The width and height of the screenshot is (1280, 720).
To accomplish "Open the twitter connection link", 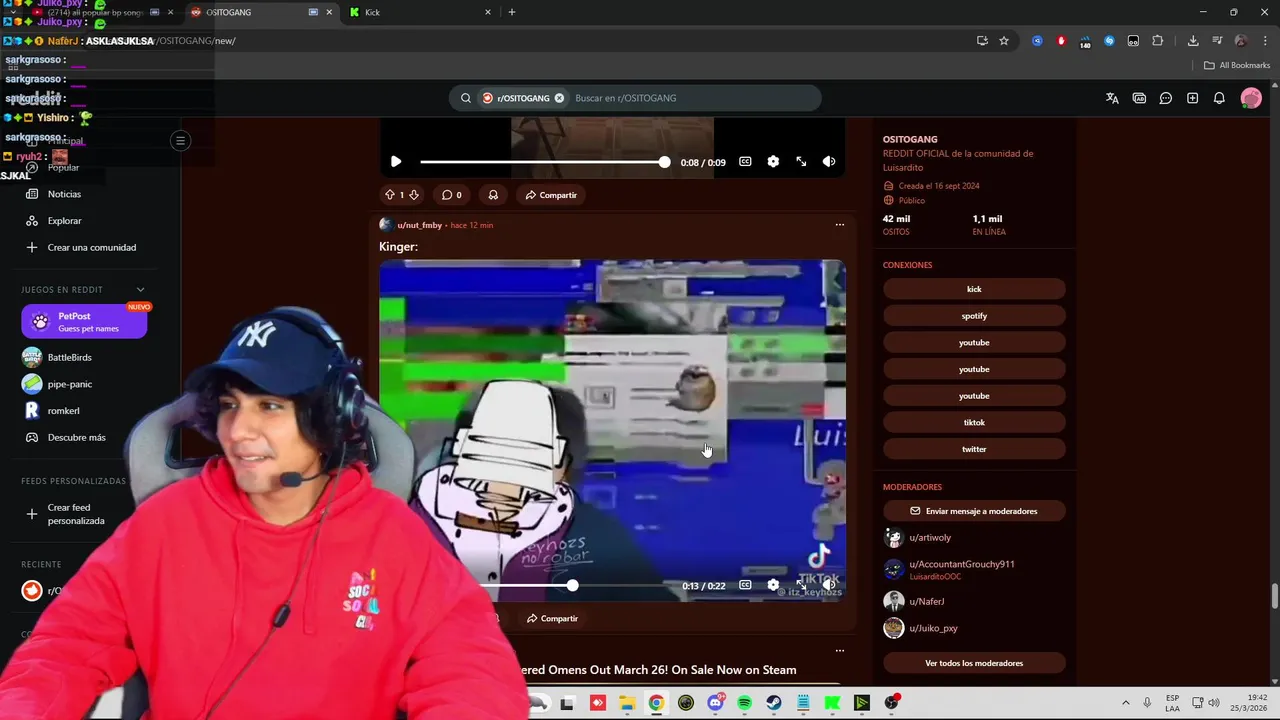I will (974, 449).
